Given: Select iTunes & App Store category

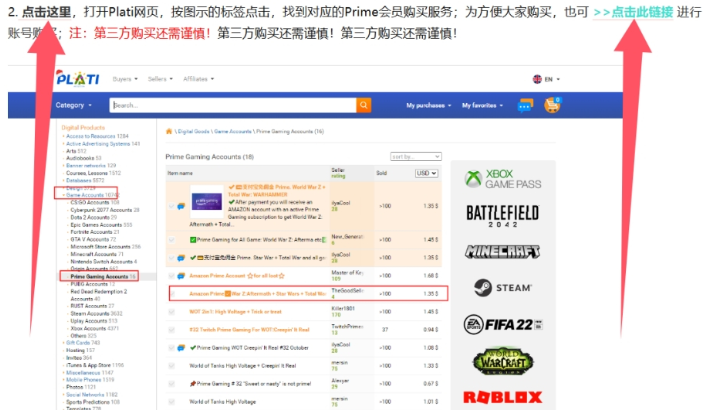Looking at the screenshot, I should tap(89, 365).
